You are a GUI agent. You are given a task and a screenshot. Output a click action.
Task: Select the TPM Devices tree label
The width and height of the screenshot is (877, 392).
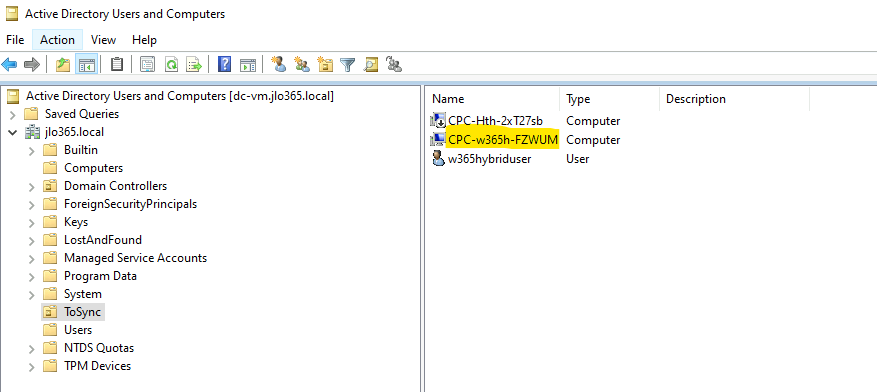[x=97, y=366]
